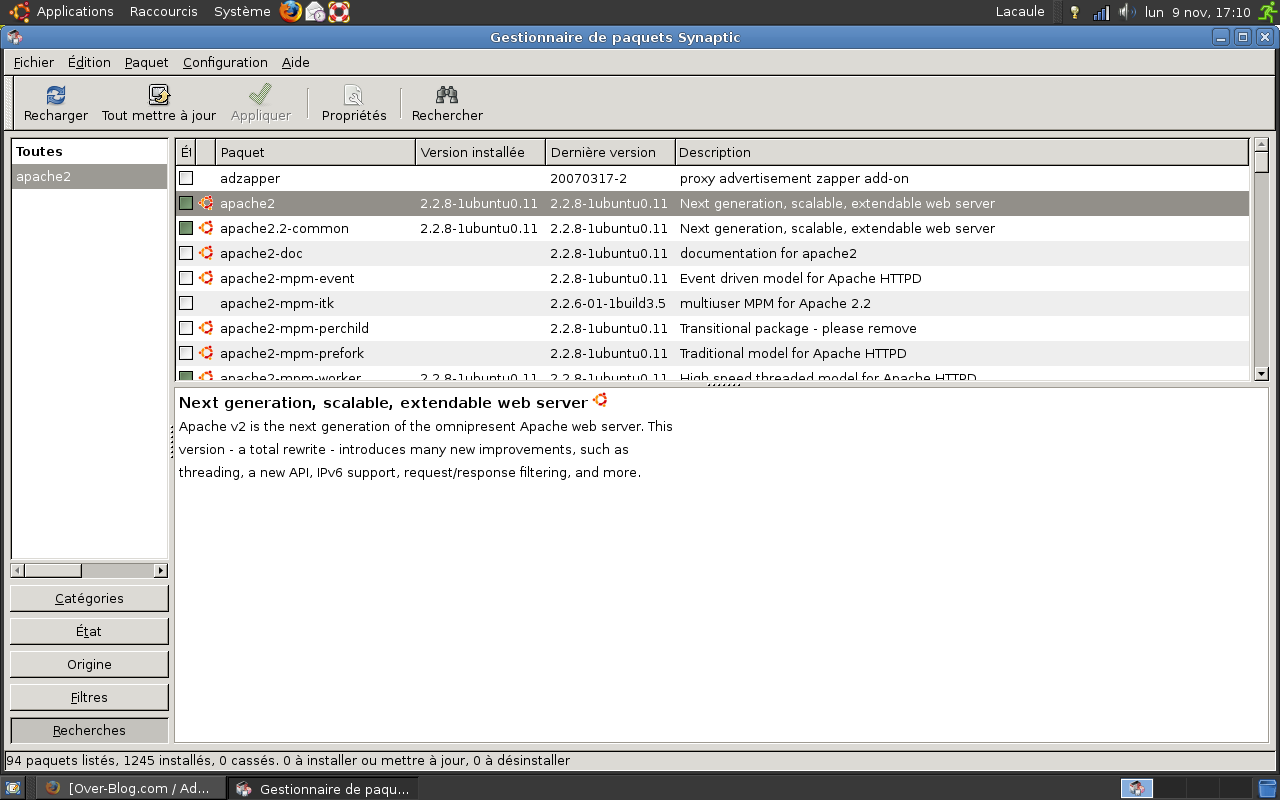Select the apache2-mpm-itk package row

[712, 303]
